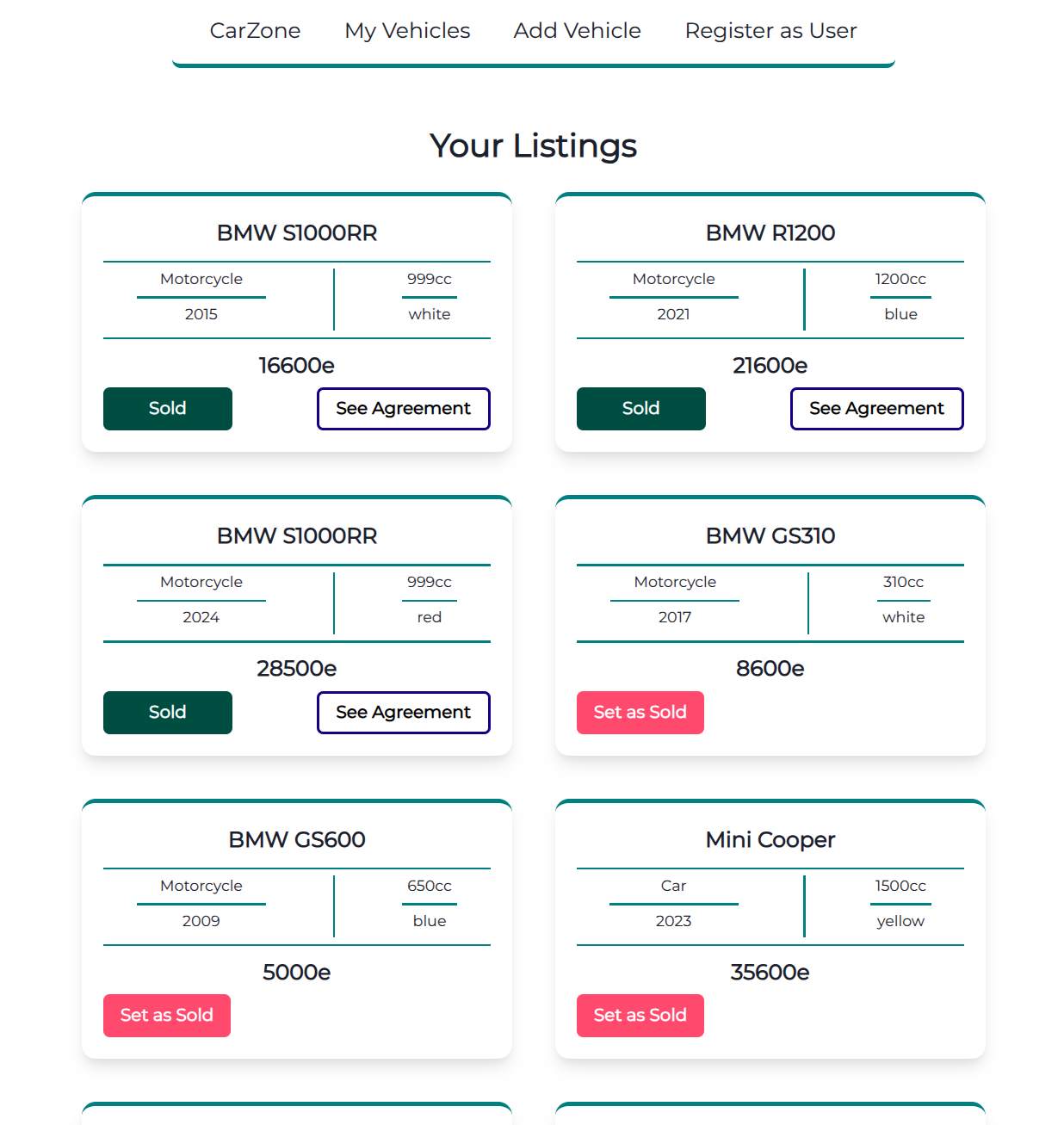Viewport: 1064px width, 1125px height.
Task: Set BMW GS310 as sold
Action: (640, 713)
